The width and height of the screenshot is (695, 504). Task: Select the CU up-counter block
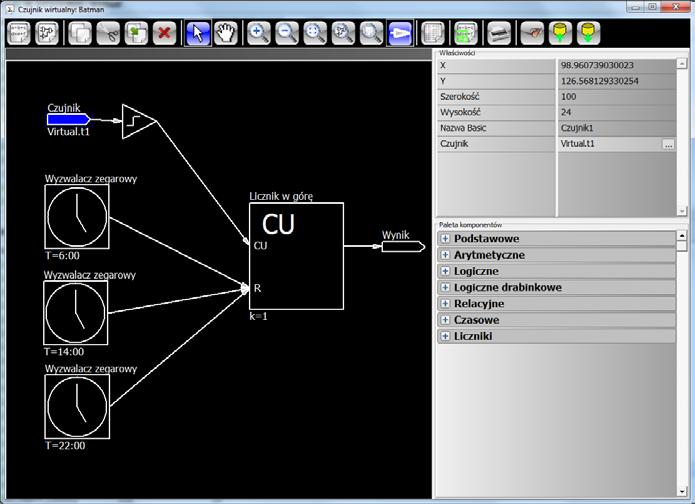click(297, 256)
